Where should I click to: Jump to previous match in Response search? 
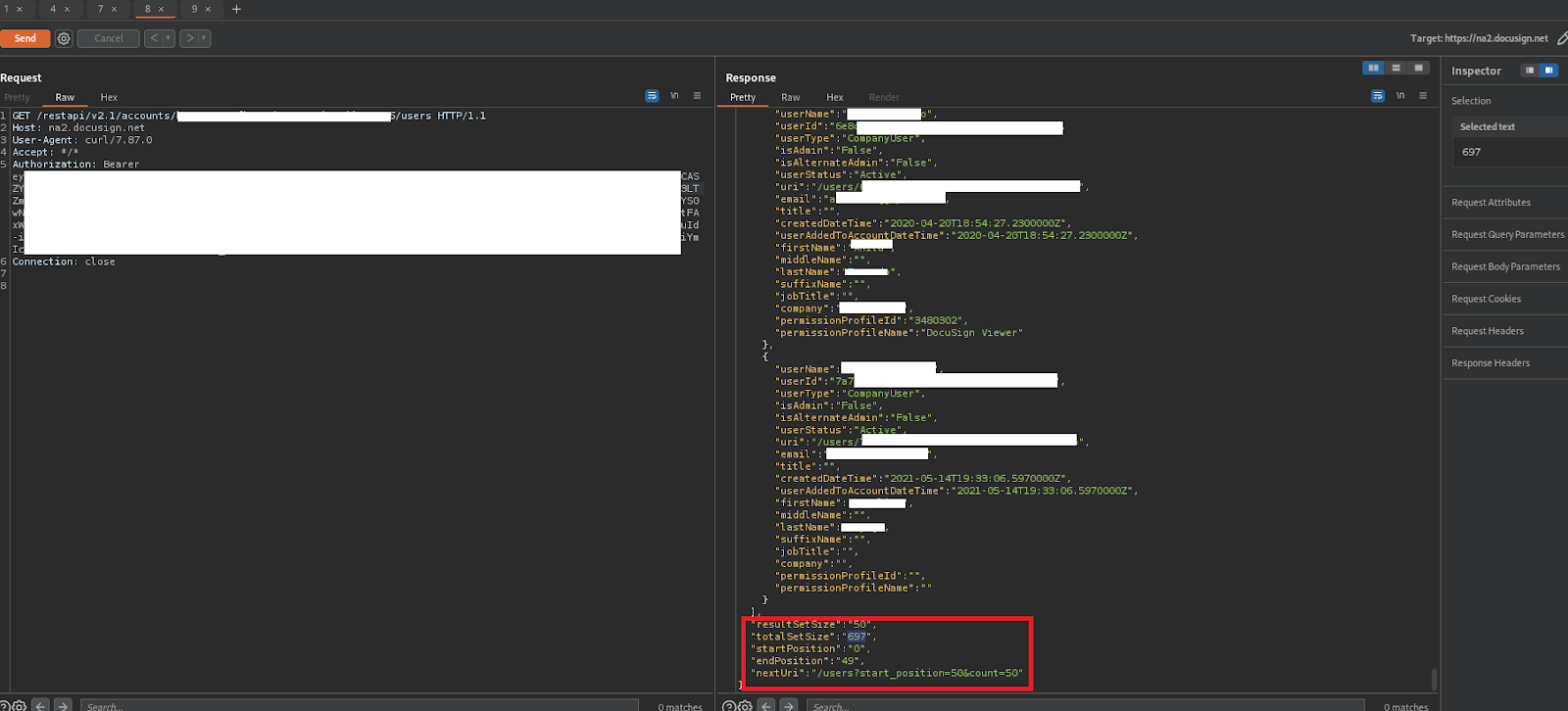[x=766, y=705]
